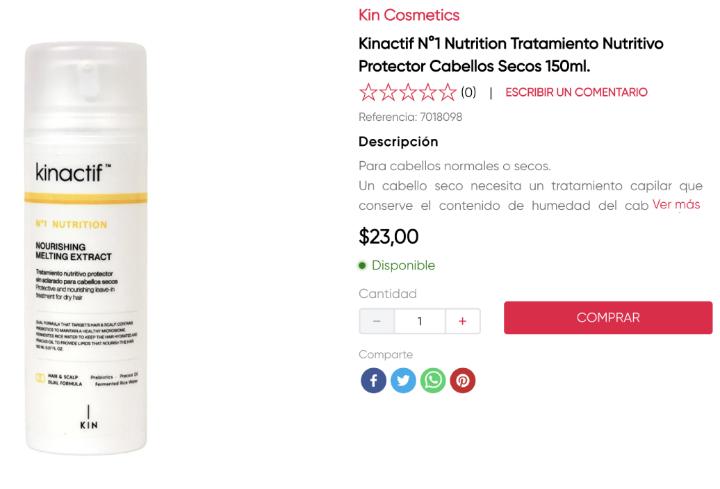The width and height of the screenshot is (720, 489).
Task: Rate product with third star
Action: pos(408,92)
